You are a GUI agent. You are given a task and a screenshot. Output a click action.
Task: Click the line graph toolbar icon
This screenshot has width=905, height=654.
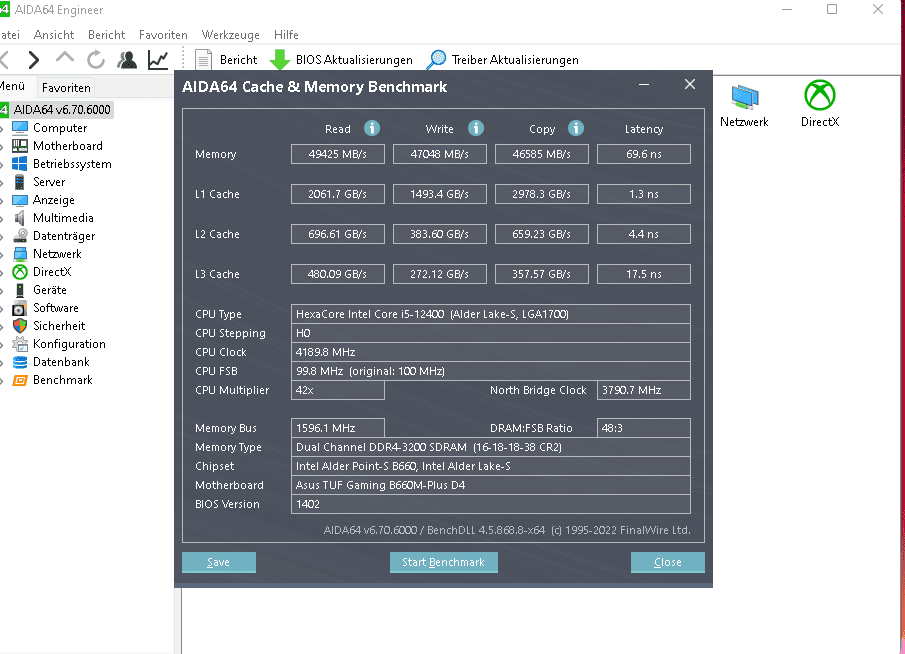click(x=158, y=59)
